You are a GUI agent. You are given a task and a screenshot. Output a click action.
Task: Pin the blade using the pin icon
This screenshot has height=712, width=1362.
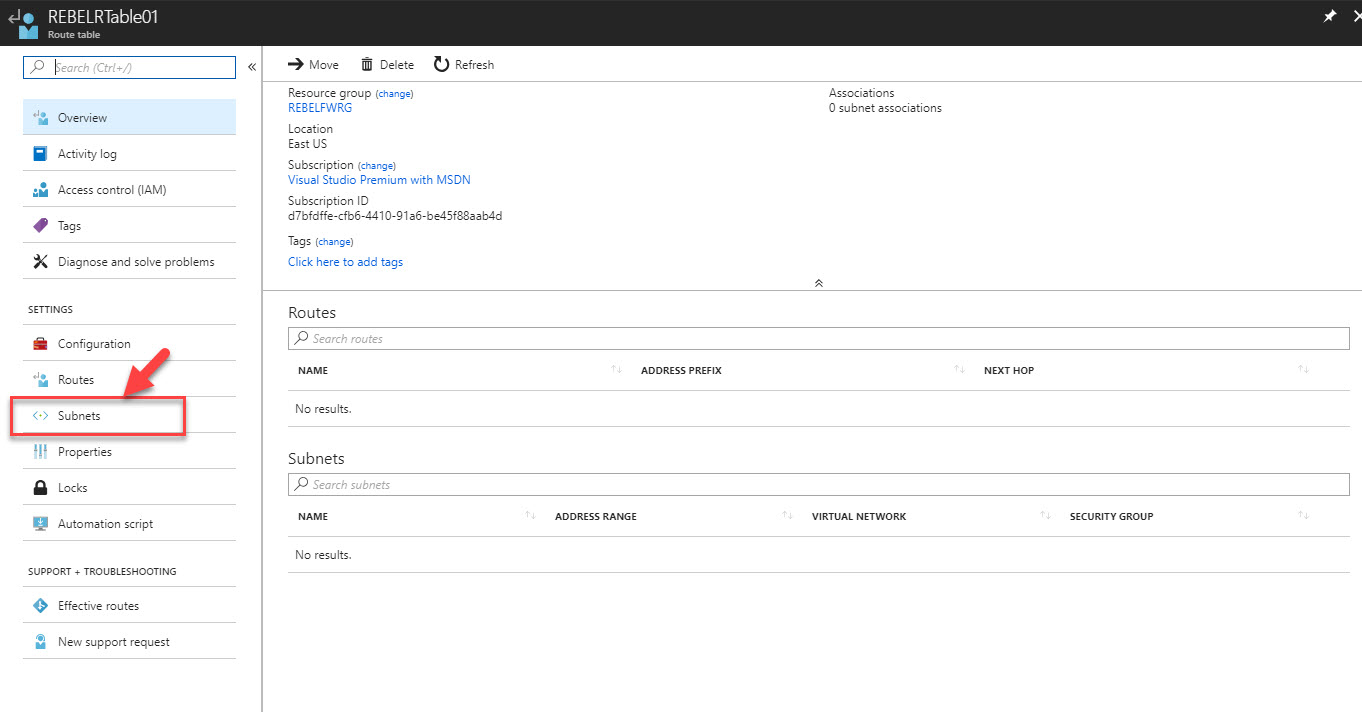click(x=1330, y=17)
